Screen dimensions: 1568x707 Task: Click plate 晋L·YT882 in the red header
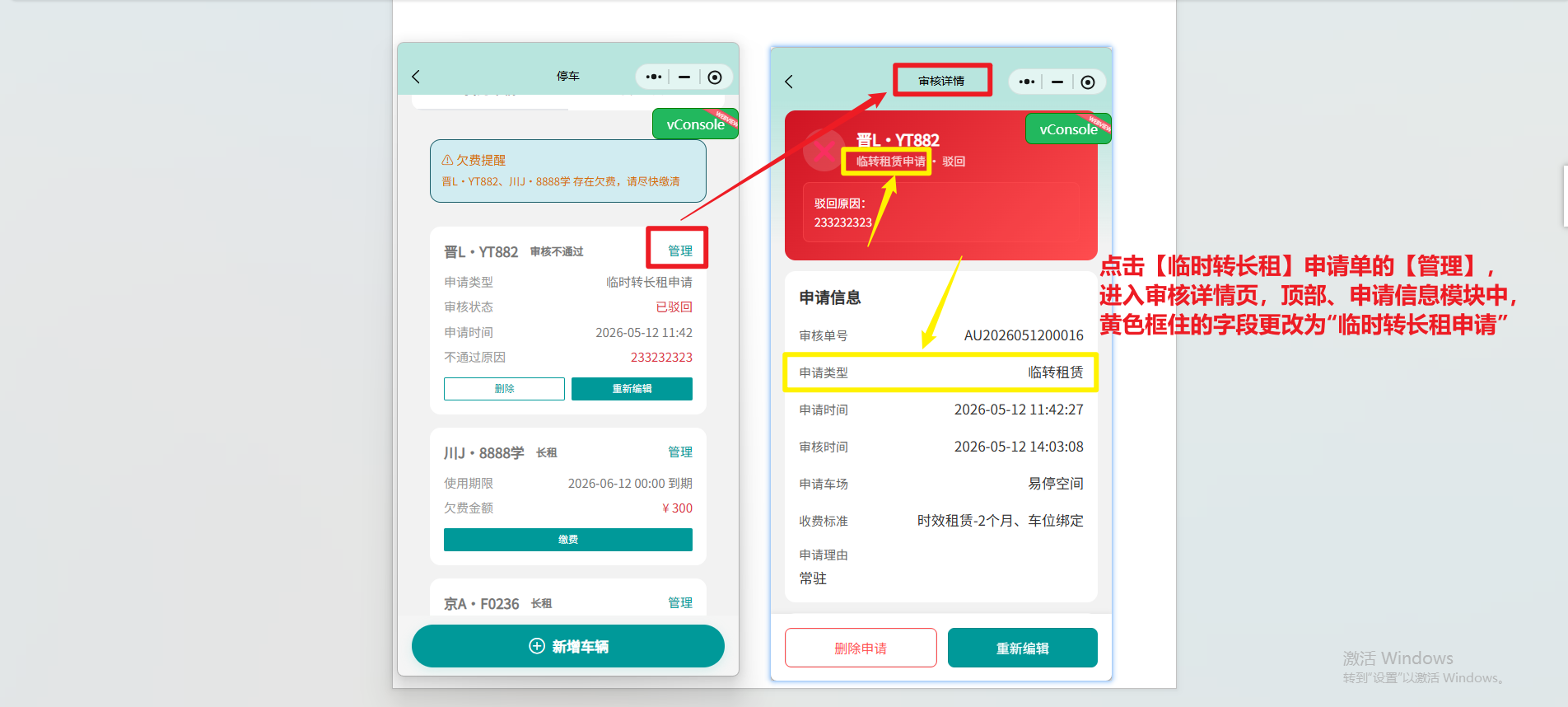pyautogui.click(x=898, y=140)
